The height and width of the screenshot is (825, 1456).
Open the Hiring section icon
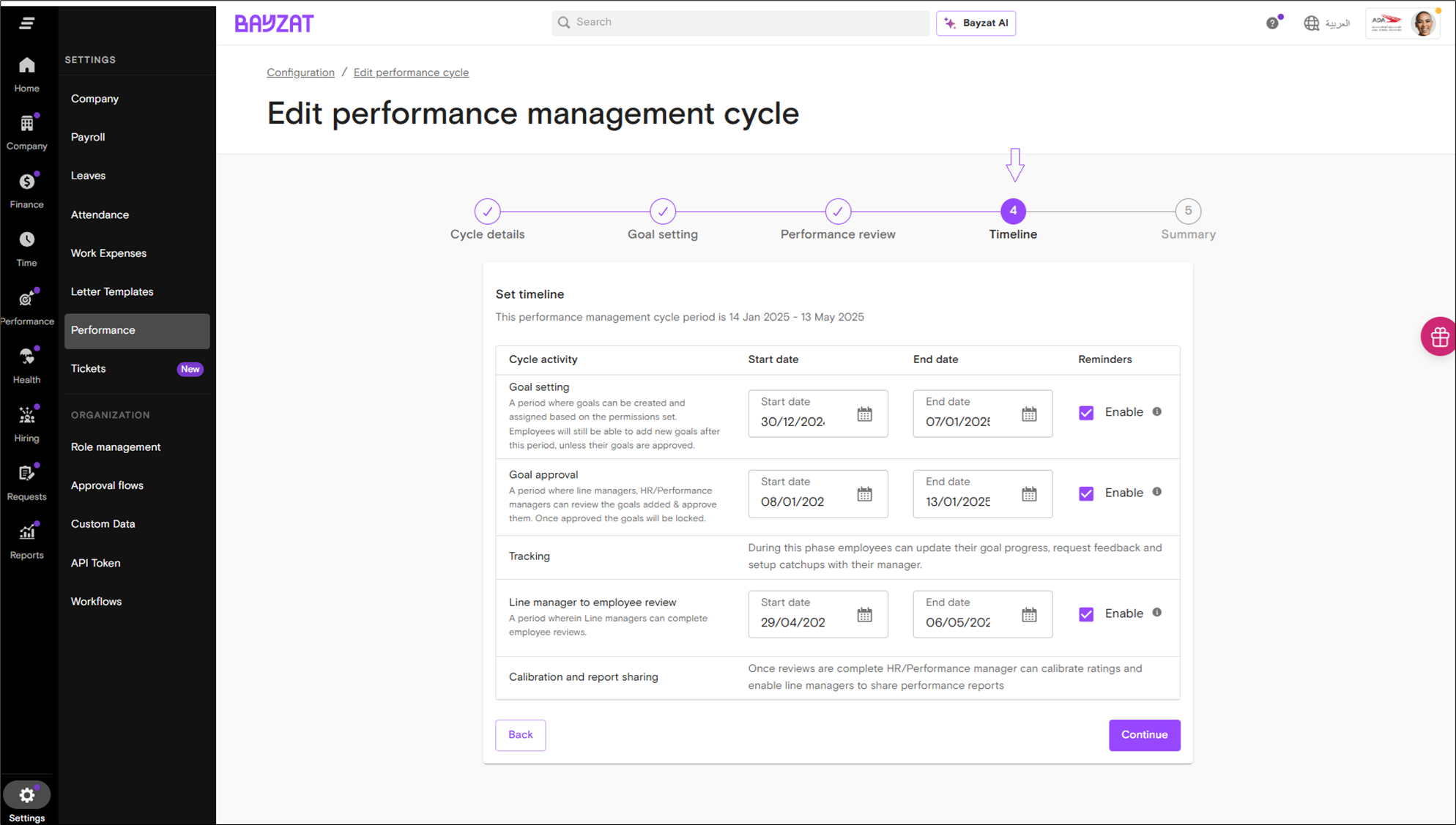click(x=27, y=416)
